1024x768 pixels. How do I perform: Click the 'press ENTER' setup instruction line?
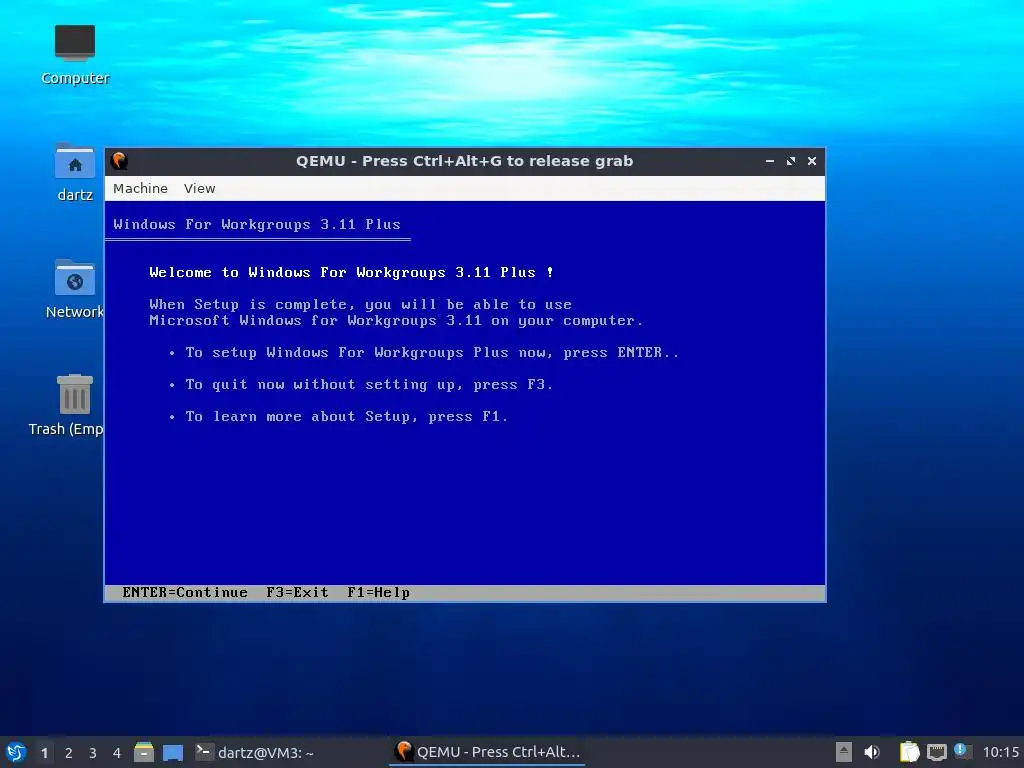click(x=432, y=353)
